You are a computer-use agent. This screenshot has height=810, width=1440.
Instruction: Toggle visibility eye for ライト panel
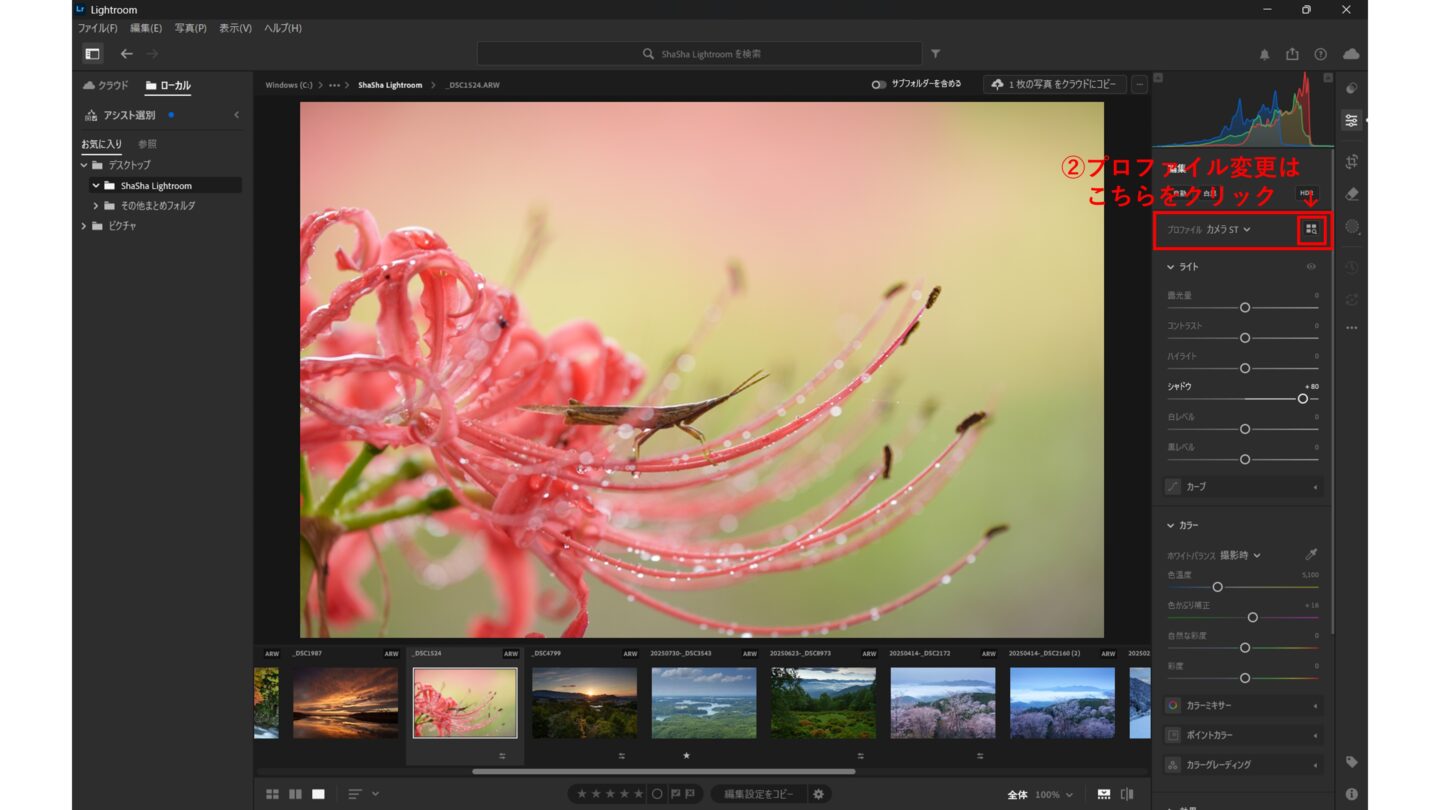pyautogui.click(x=1311, y=267)
